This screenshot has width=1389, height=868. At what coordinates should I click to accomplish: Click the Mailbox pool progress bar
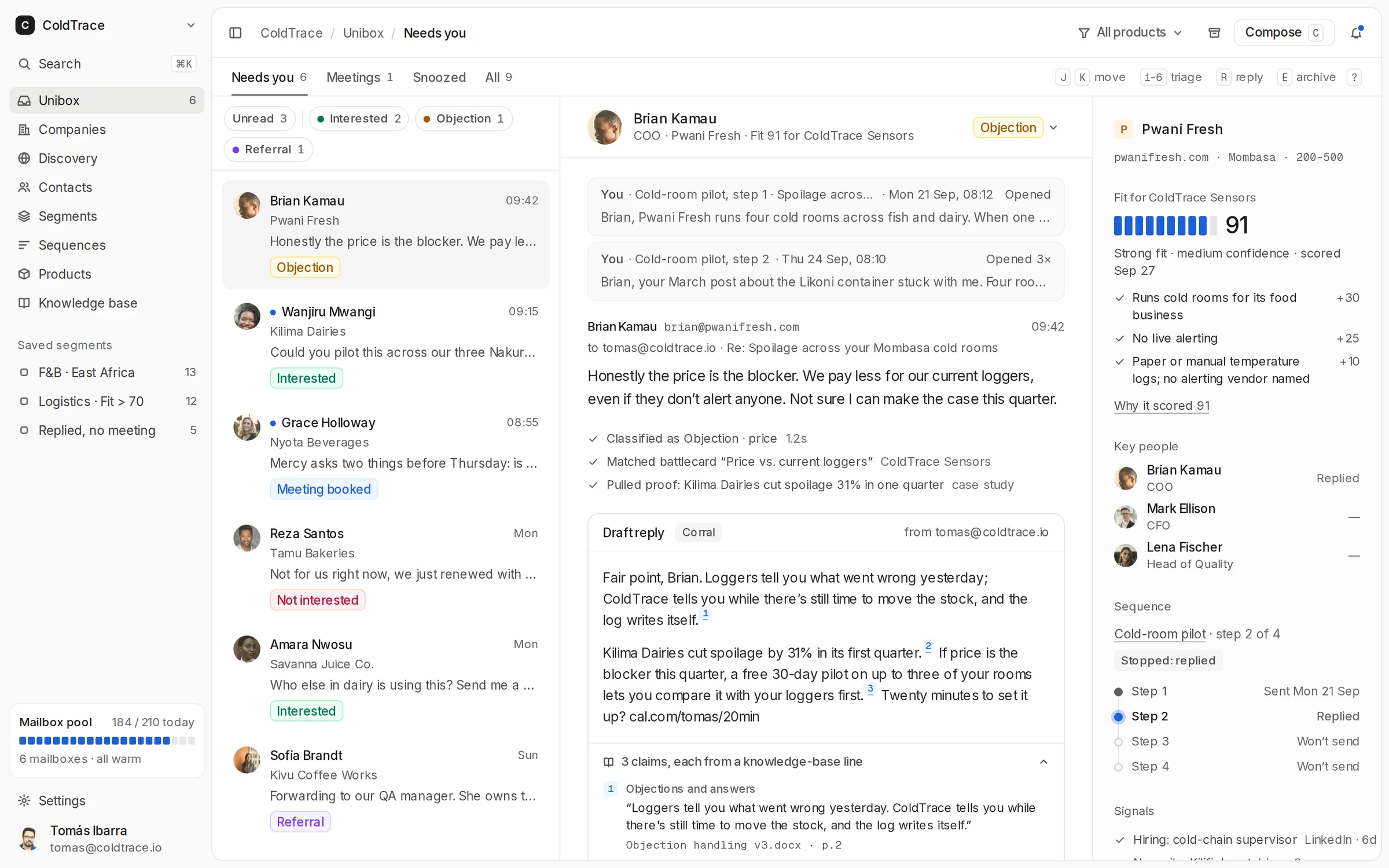(x=107, y=741)
